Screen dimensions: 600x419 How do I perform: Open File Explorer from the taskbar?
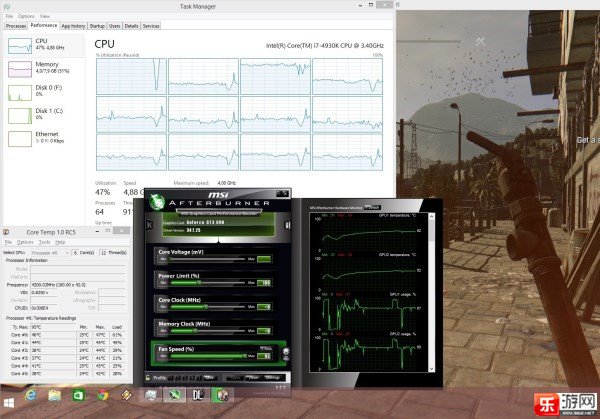click(x=54, y=395)
